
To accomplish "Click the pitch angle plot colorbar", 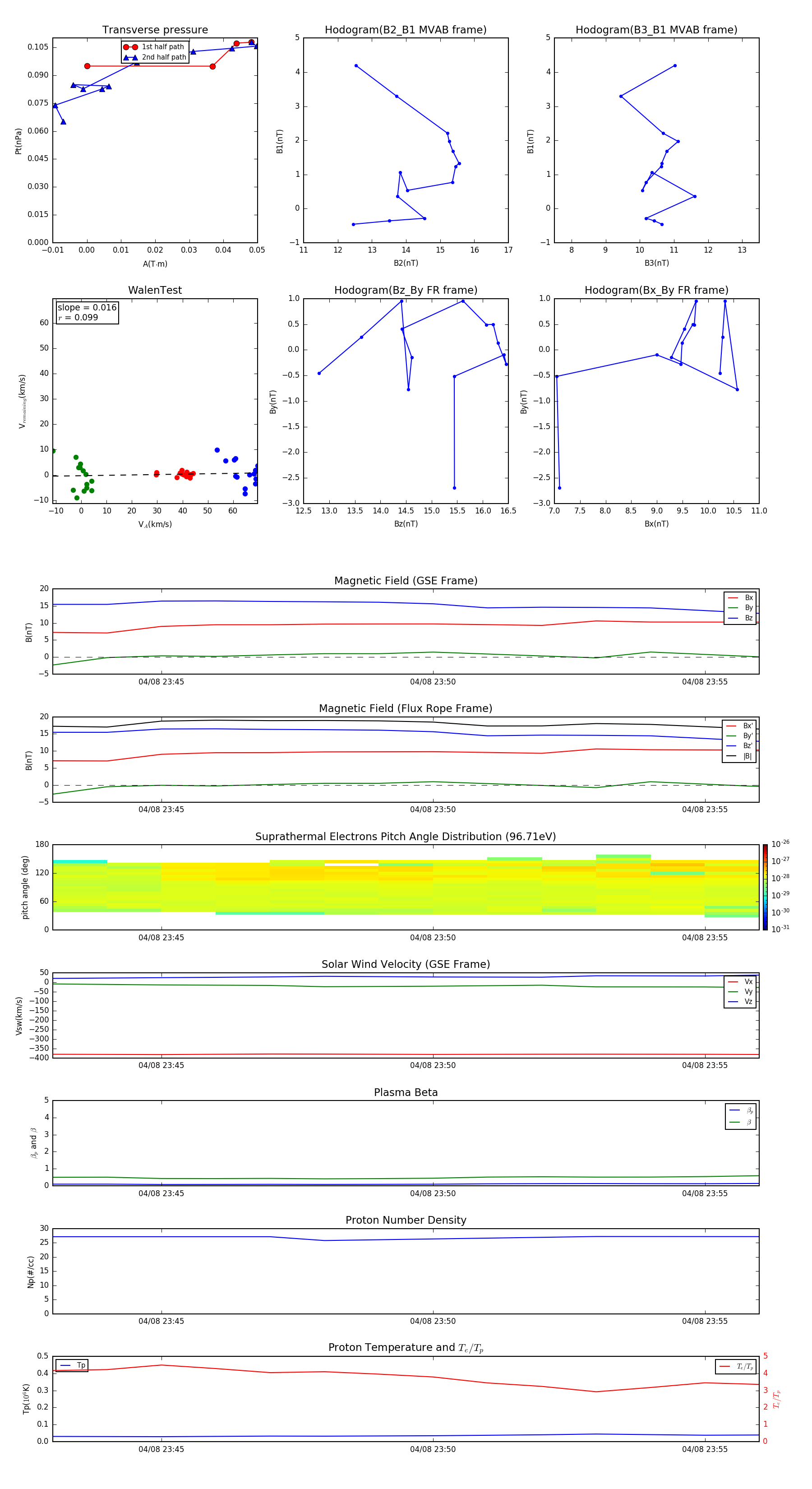I will [x=765, y=887].
